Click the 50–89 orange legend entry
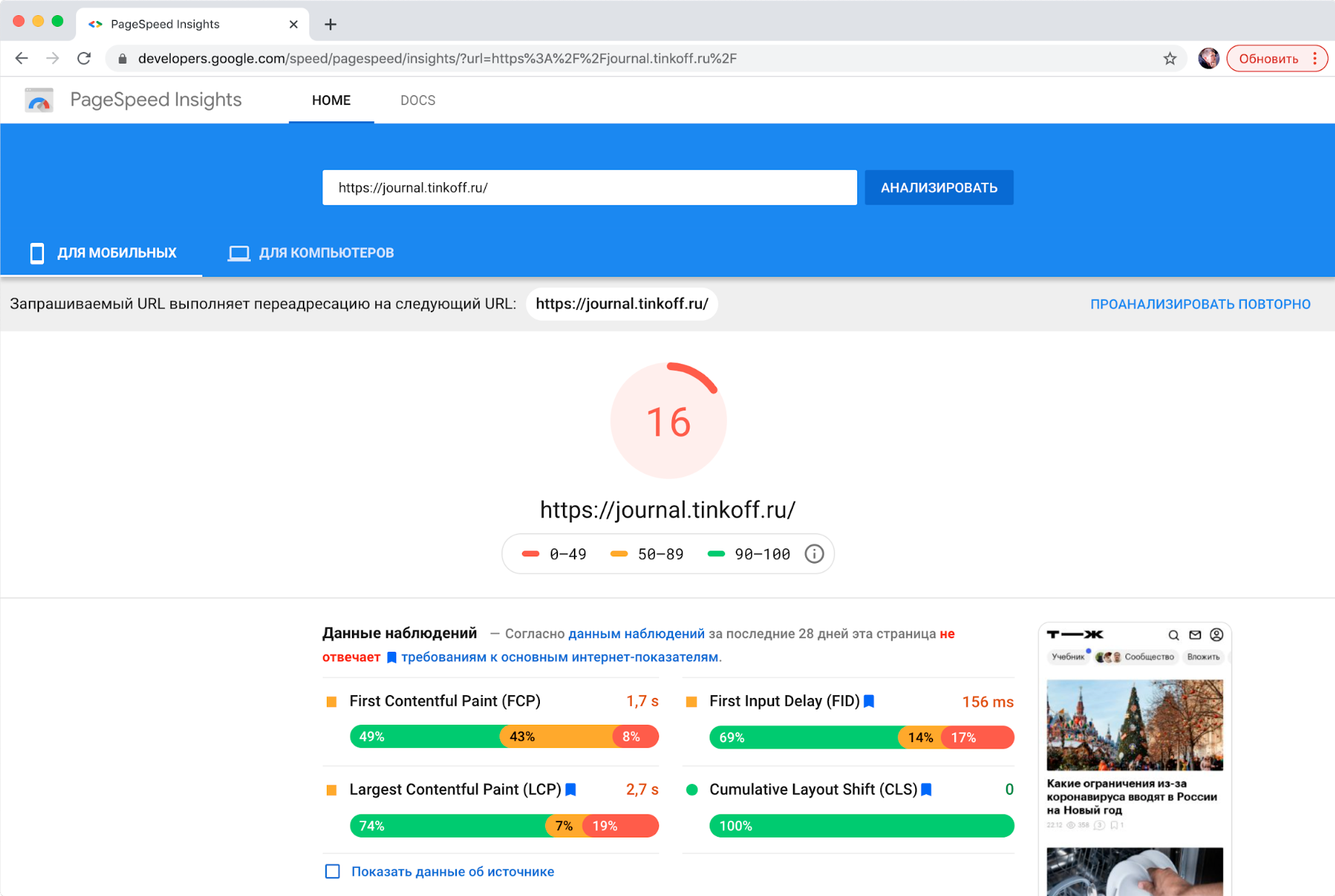This screenshot has width=1335, height=896. (647, 554)
